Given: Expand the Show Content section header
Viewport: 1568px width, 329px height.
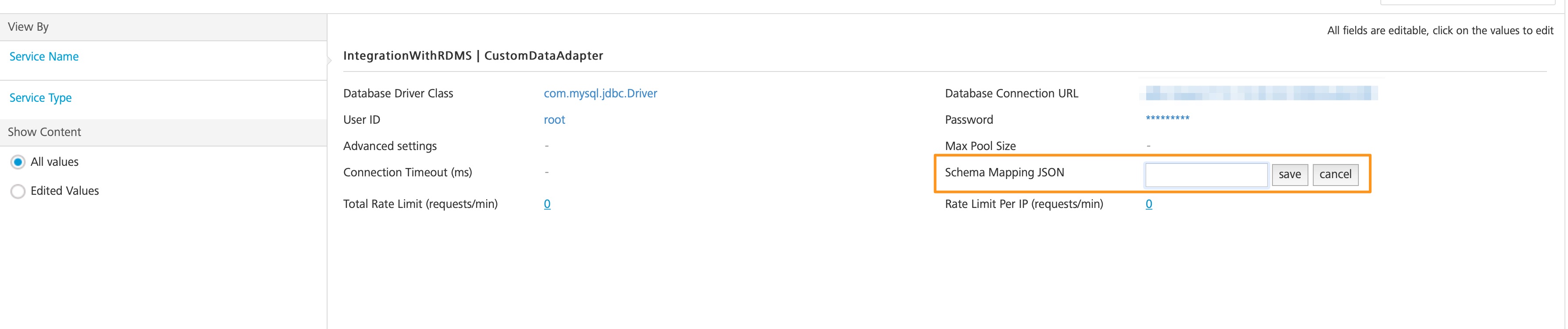Looking at the screenshot, I should point(44,132).
